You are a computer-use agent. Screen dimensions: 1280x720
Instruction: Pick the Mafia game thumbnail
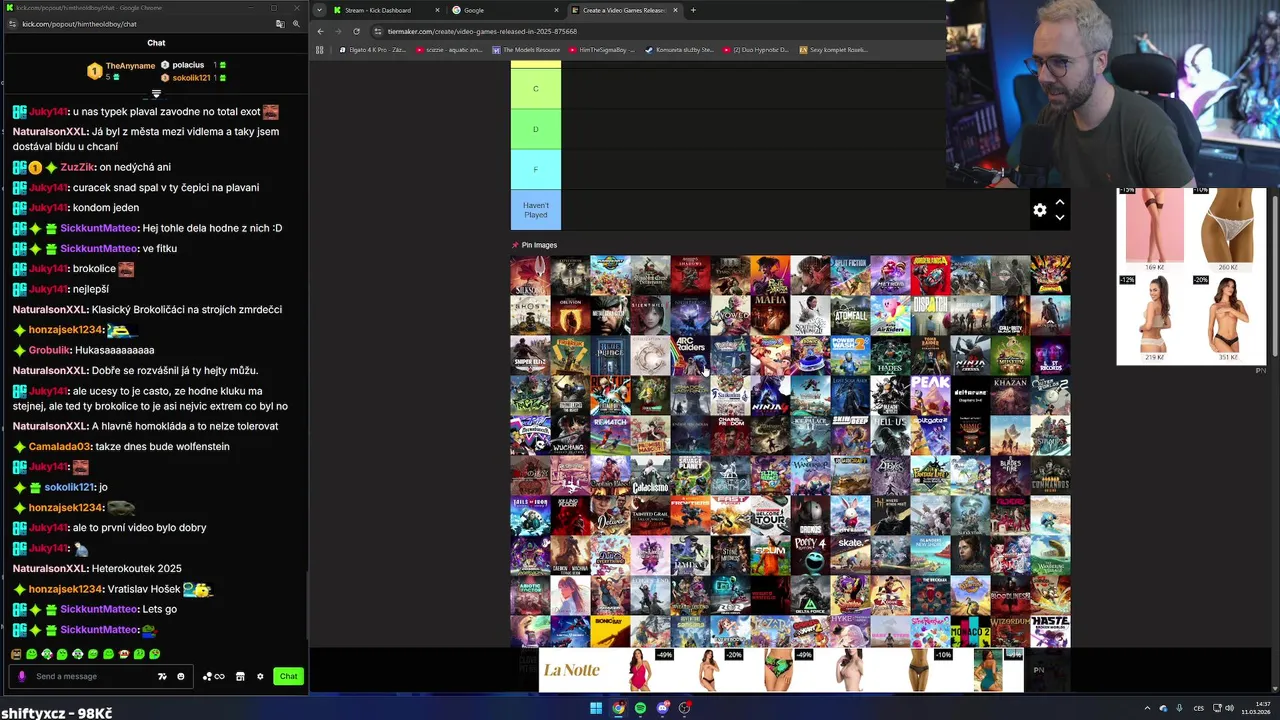click(770, 315)
